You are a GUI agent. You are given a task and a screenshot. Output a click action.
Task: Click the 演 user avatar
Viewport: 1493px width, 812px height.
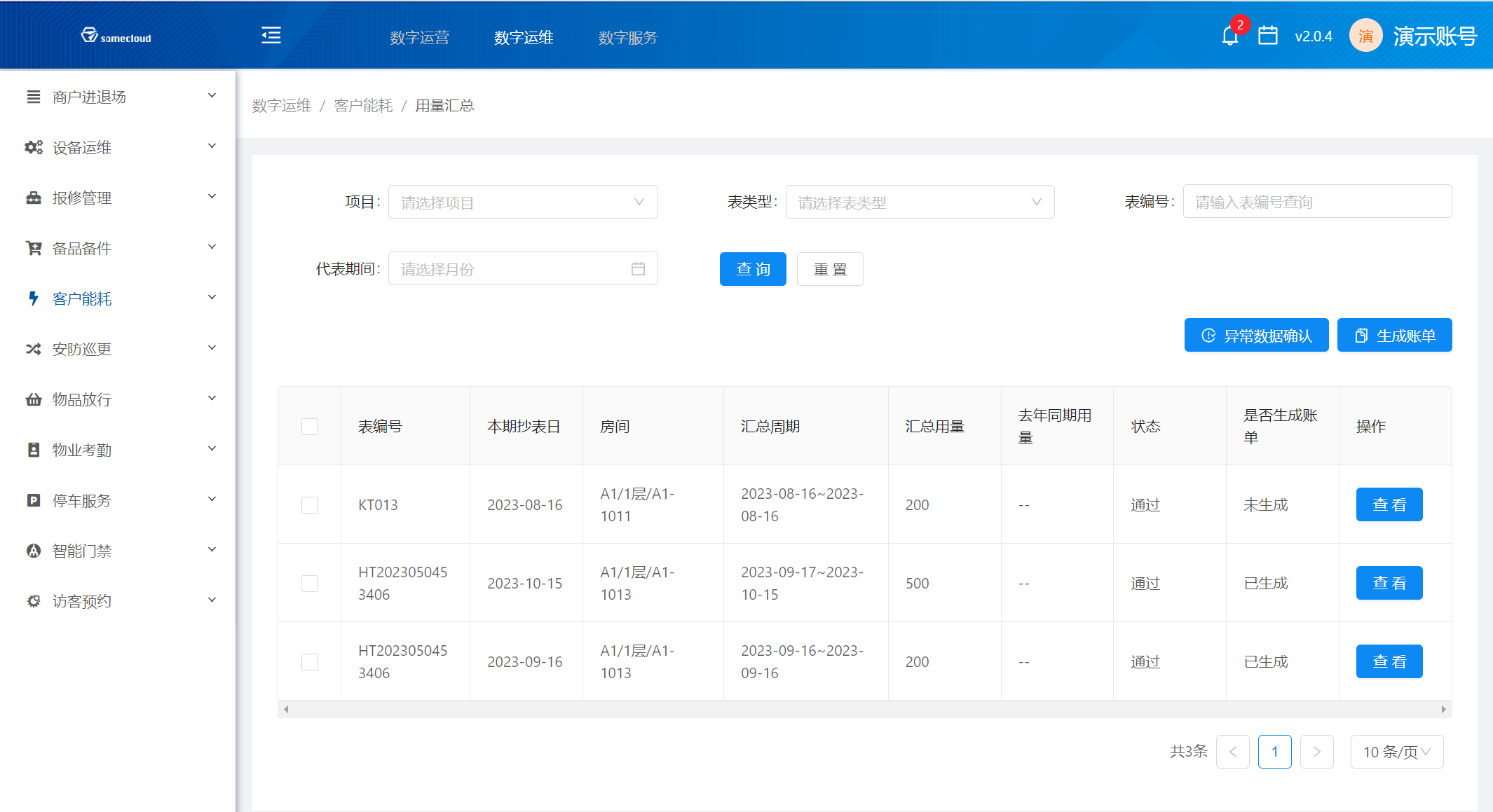click(x=1365, y=36)
